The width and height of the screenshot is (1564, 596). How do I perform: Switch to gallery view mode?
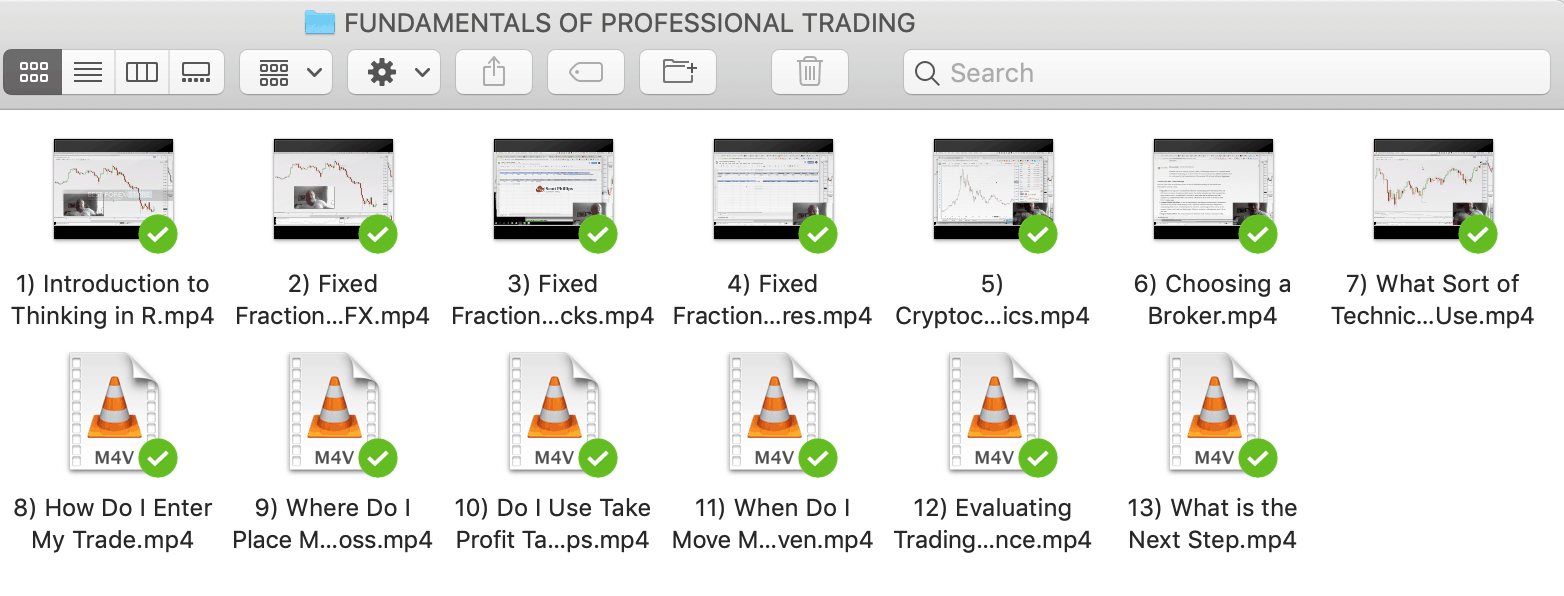(x=196, y=73)
